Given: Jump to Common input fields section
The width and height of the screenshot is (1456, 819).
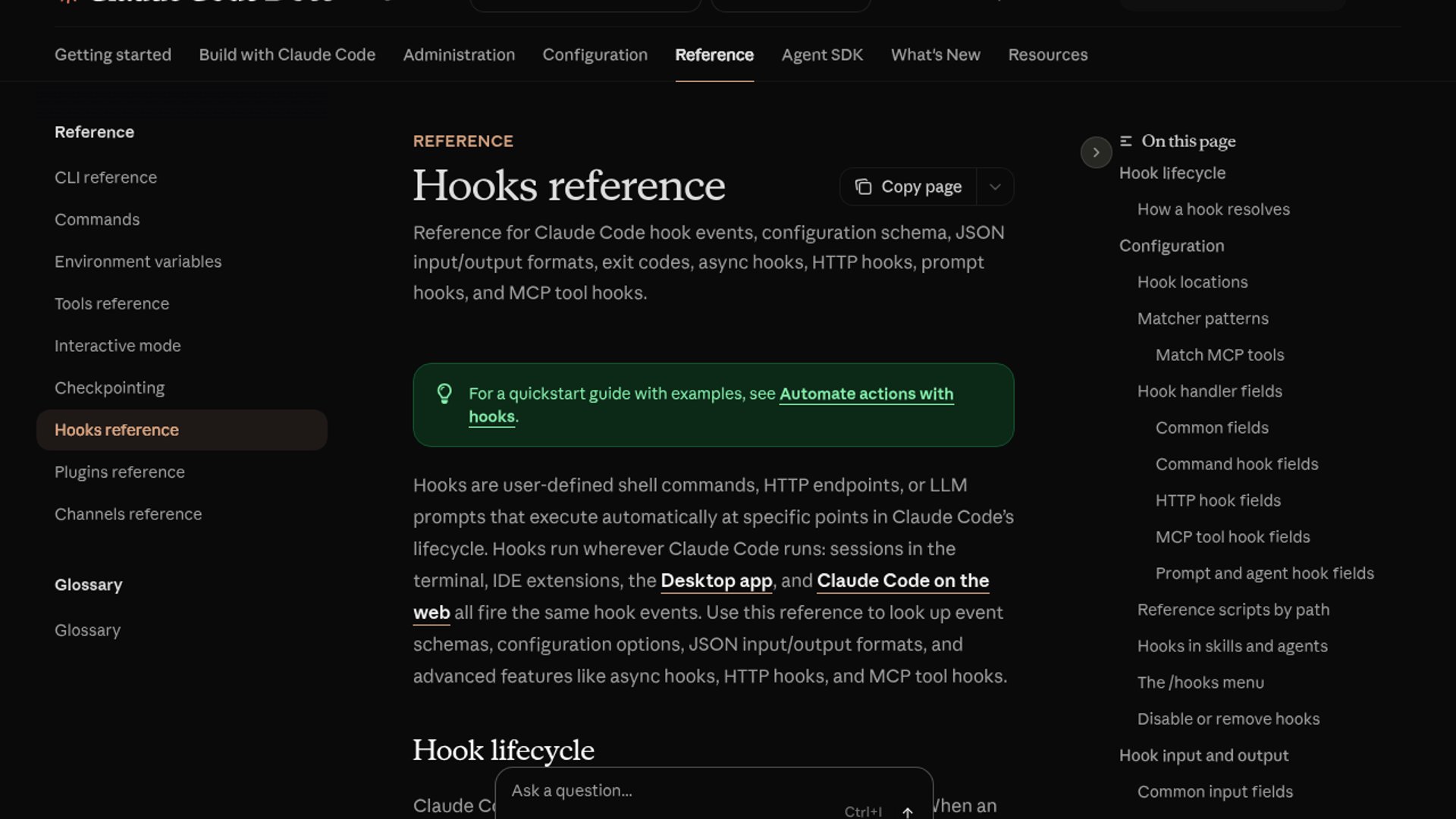Looking at the screenshot, I should coord(1215,792).
